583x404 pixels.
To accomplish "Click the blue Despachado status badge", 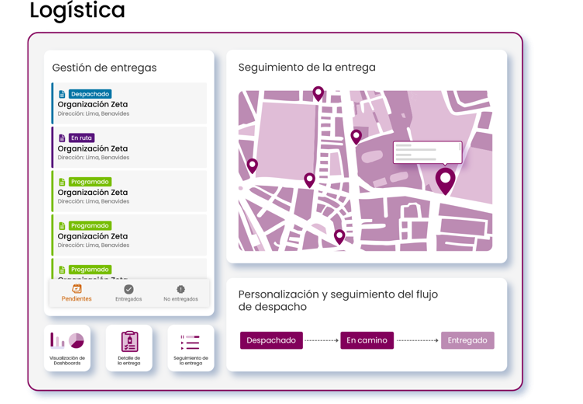I will [90, 94].
